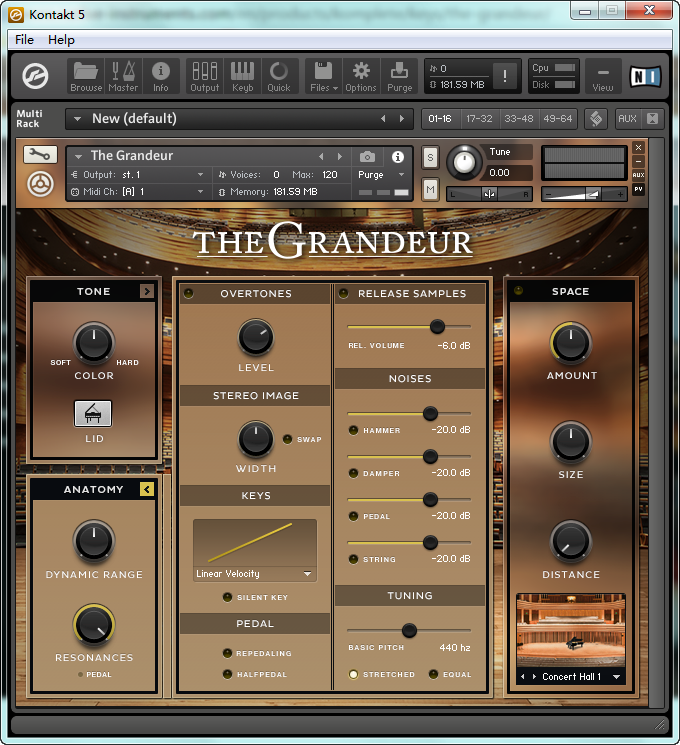Toggle Hammer noise LED
680x745 pixels.
(353, 430)
